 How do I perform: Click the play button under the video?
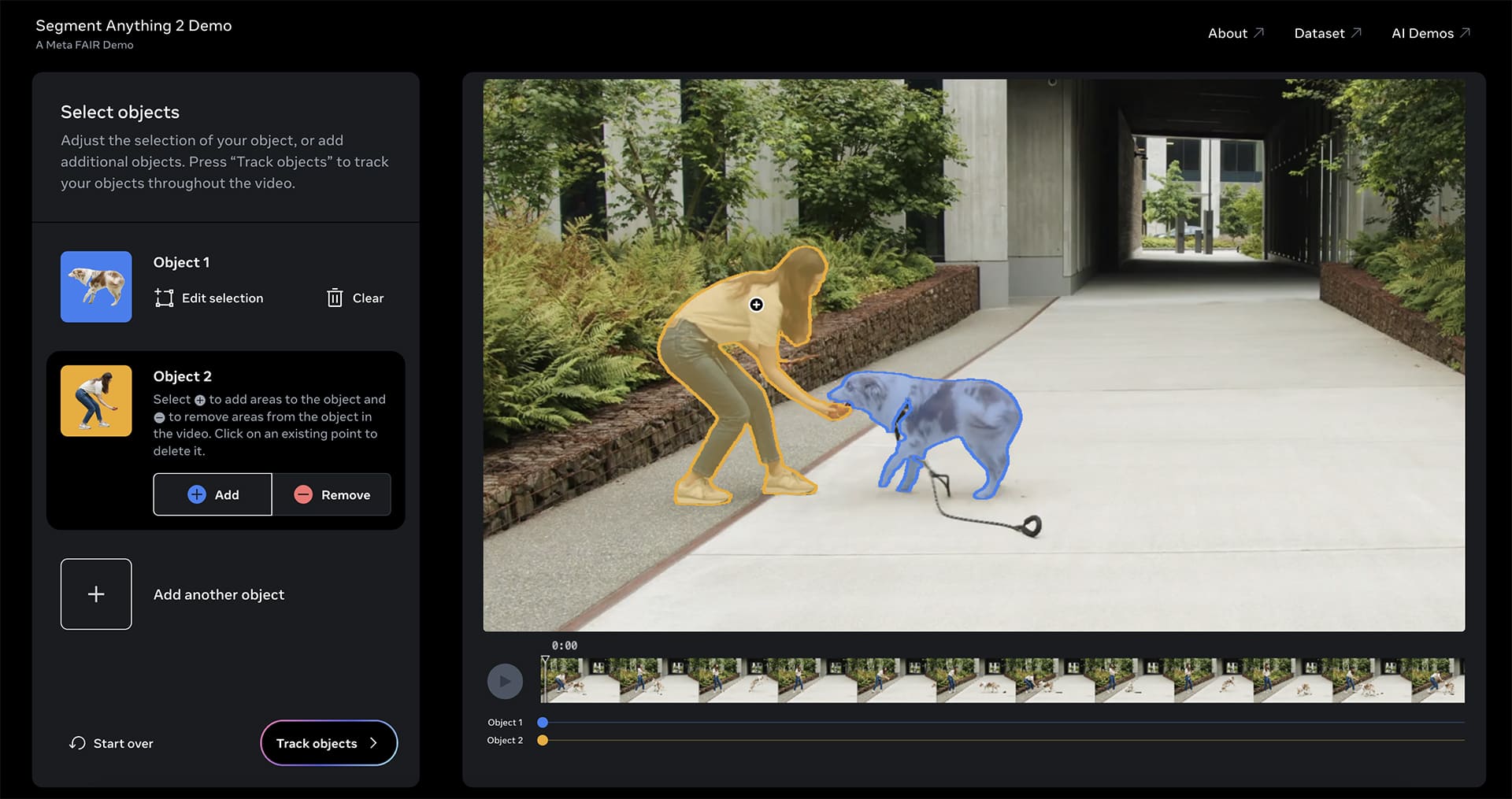[x=505, y=682]
